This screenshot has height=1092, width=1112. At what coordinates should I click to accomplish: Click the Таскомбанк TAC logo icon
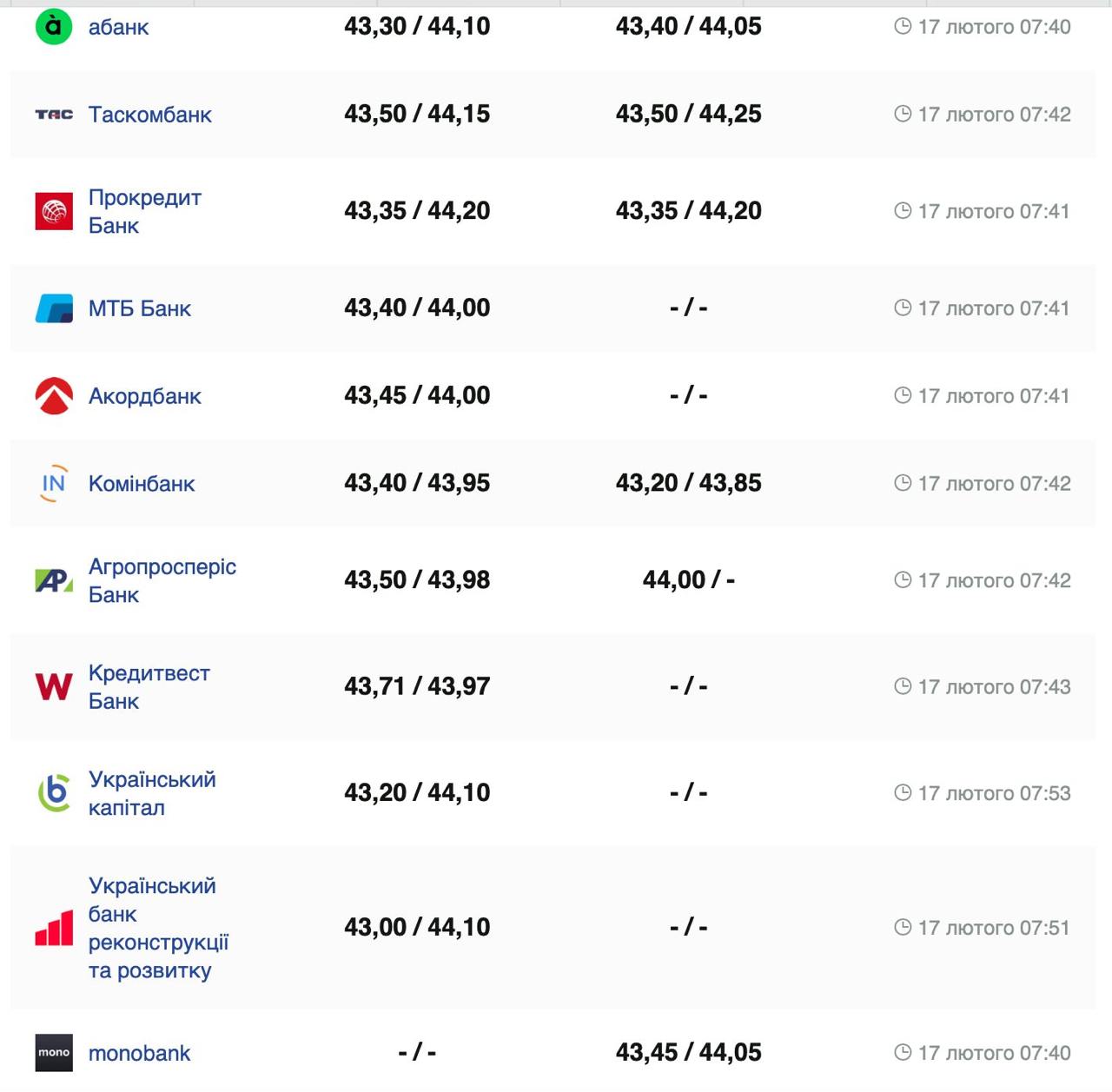click(54, 114)
